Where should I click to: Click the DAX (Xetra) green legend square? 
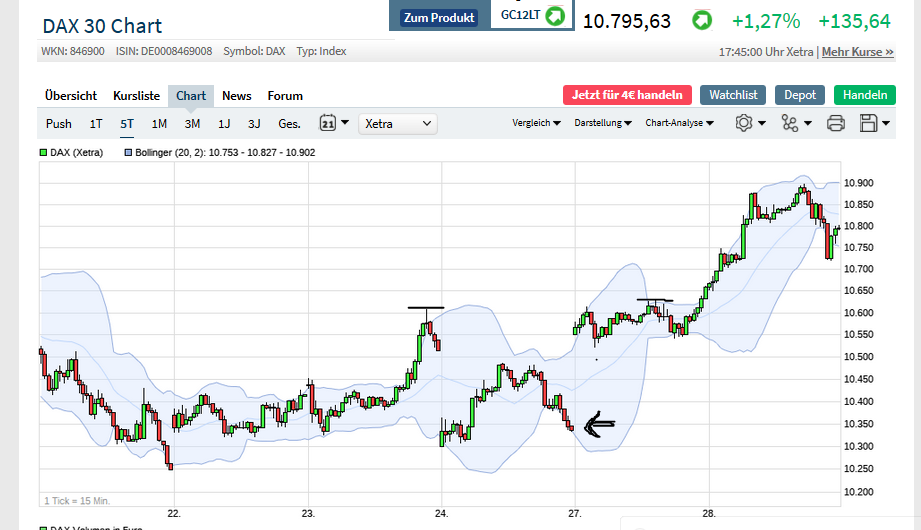[x=44, y=153]
